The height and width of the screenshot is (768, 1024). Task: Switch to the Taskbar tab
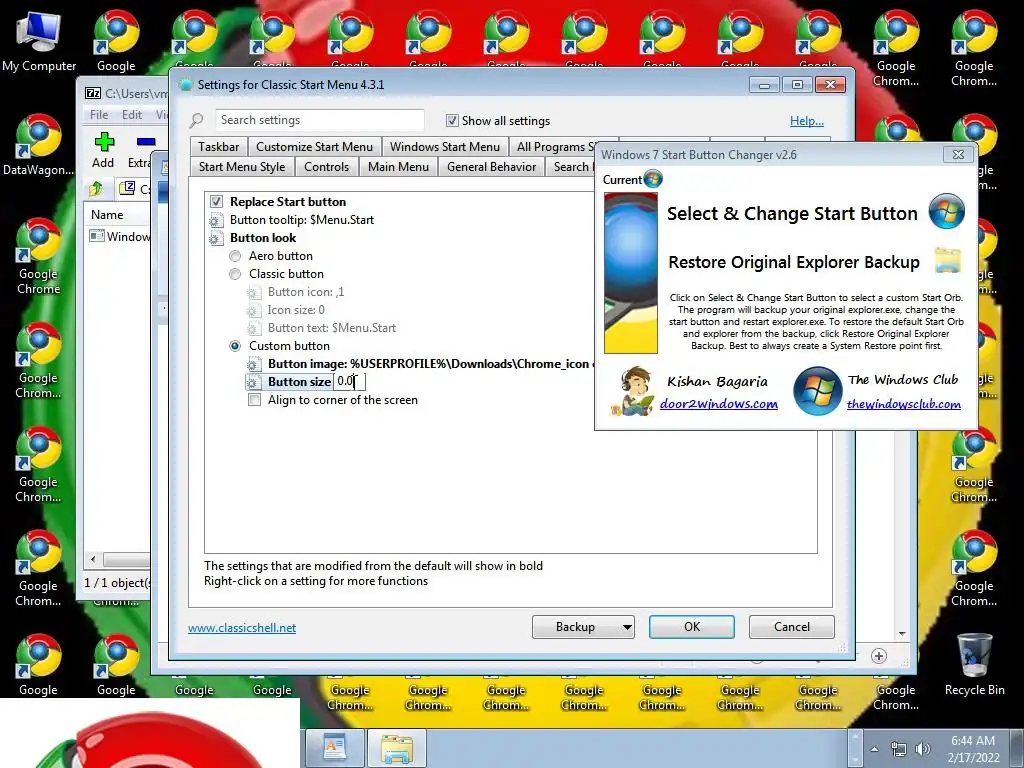tap(219, 147)
